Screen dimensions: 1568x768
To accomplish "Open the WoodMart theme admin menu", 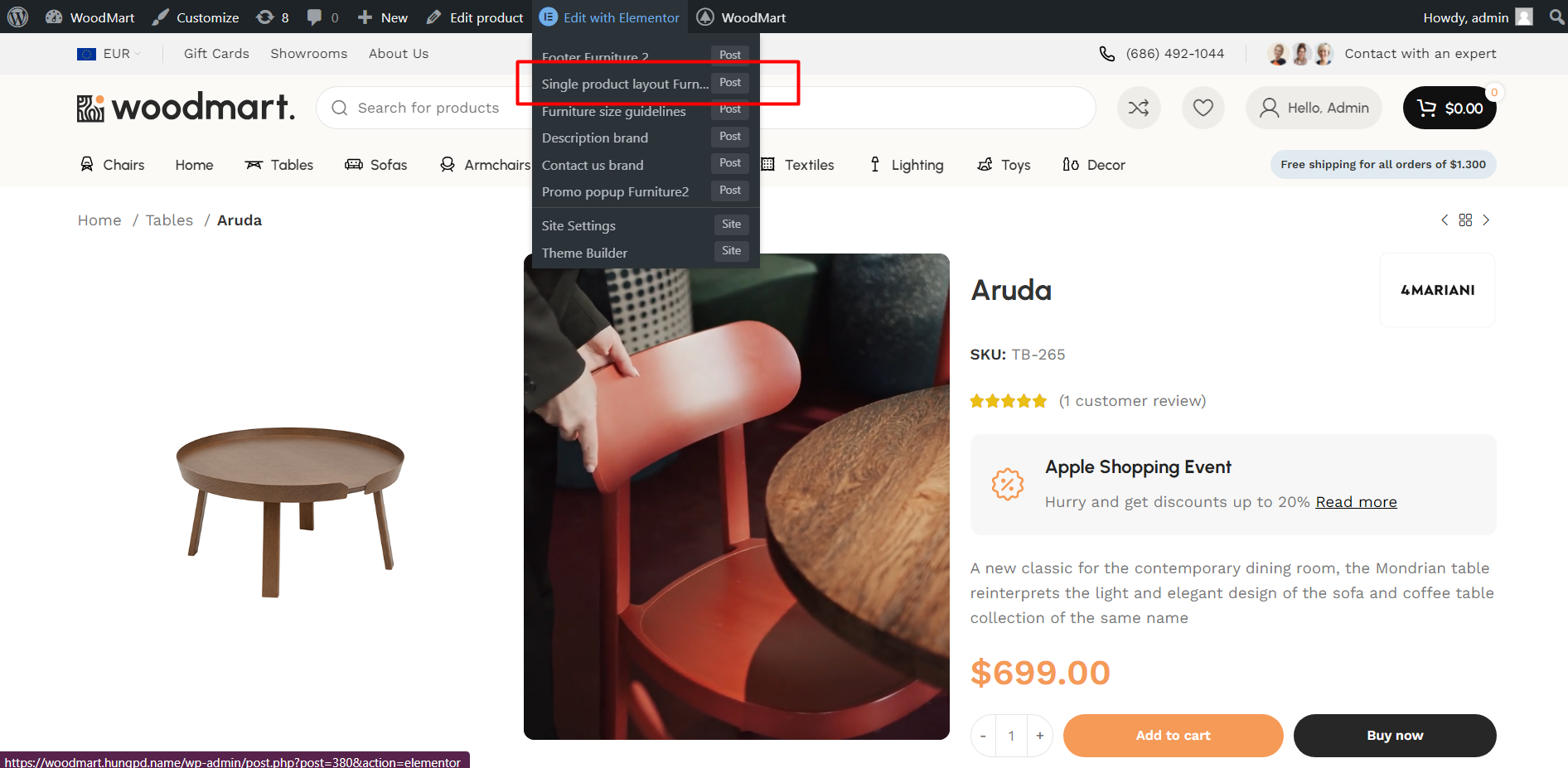I will point(741,17).
